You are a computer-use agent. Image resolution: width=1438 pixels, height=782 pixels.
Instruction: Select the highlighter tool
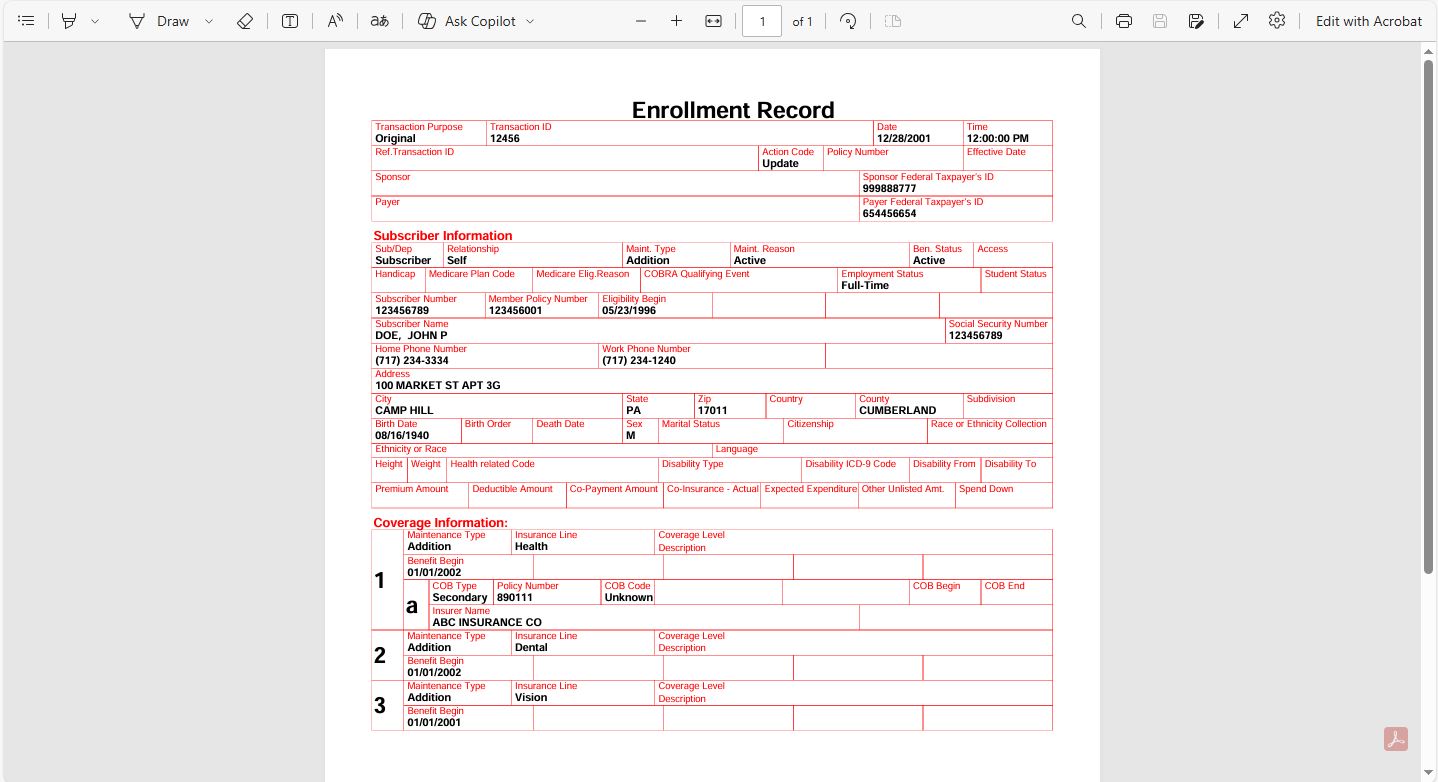coord(69,21)
